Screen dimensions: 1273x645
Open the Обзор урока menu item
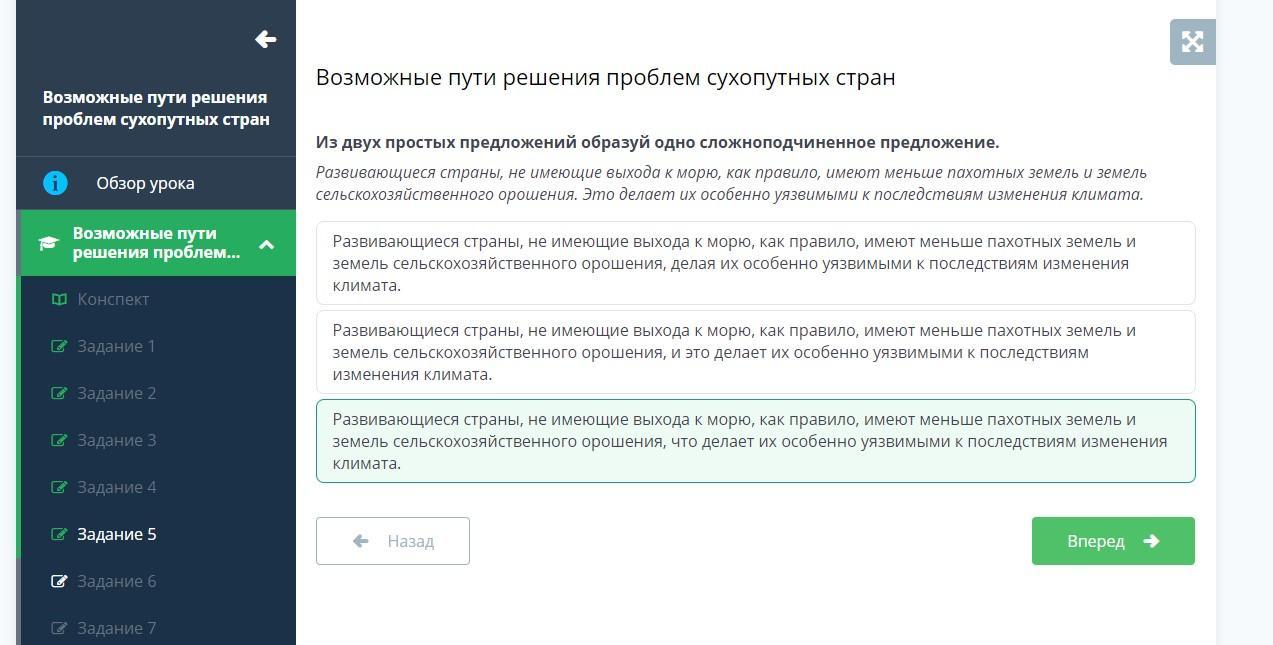(x=156, y=183)
